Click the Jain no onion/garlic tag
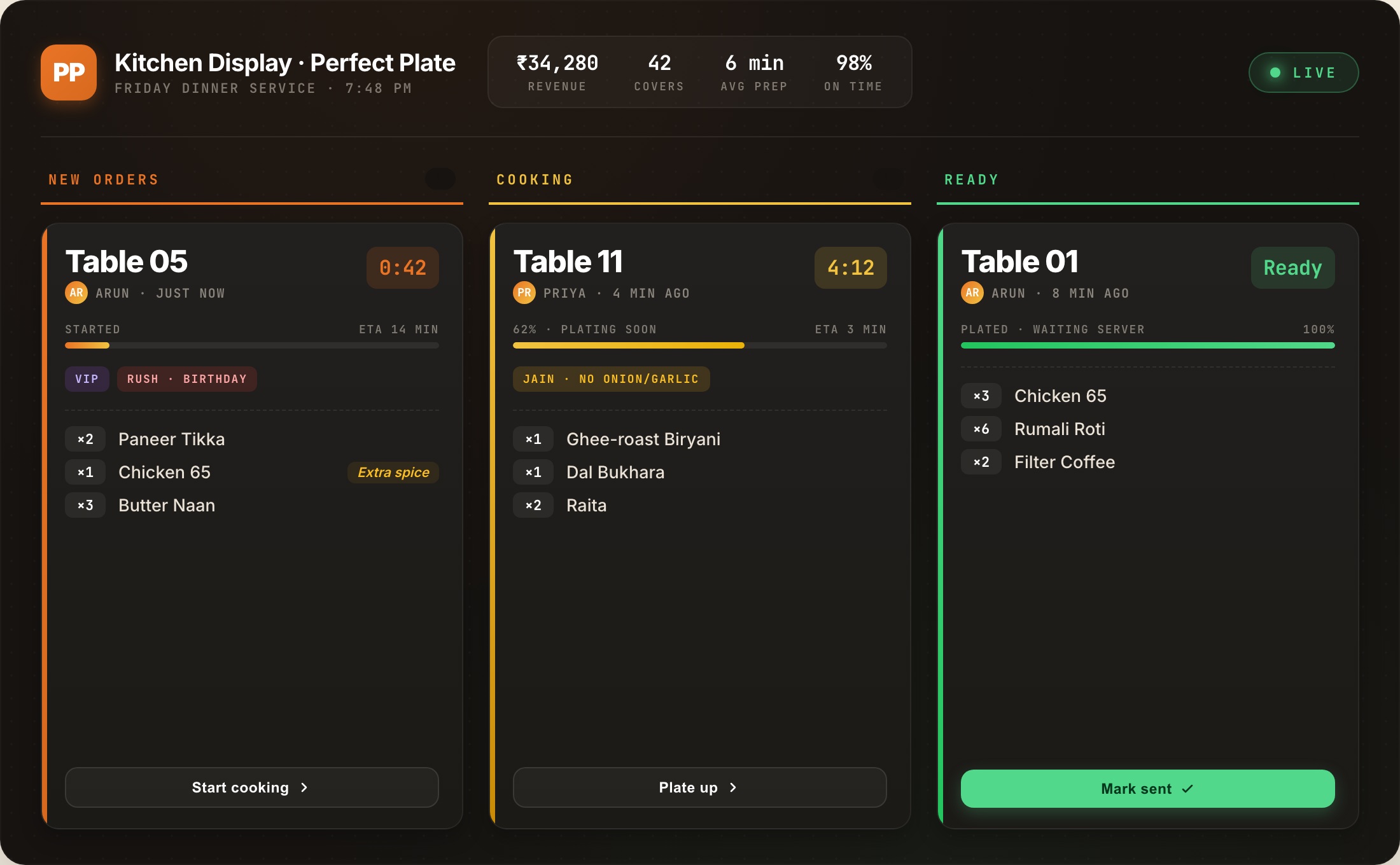The height and width of the screenshot is (865, 1400). coord(611,379)
